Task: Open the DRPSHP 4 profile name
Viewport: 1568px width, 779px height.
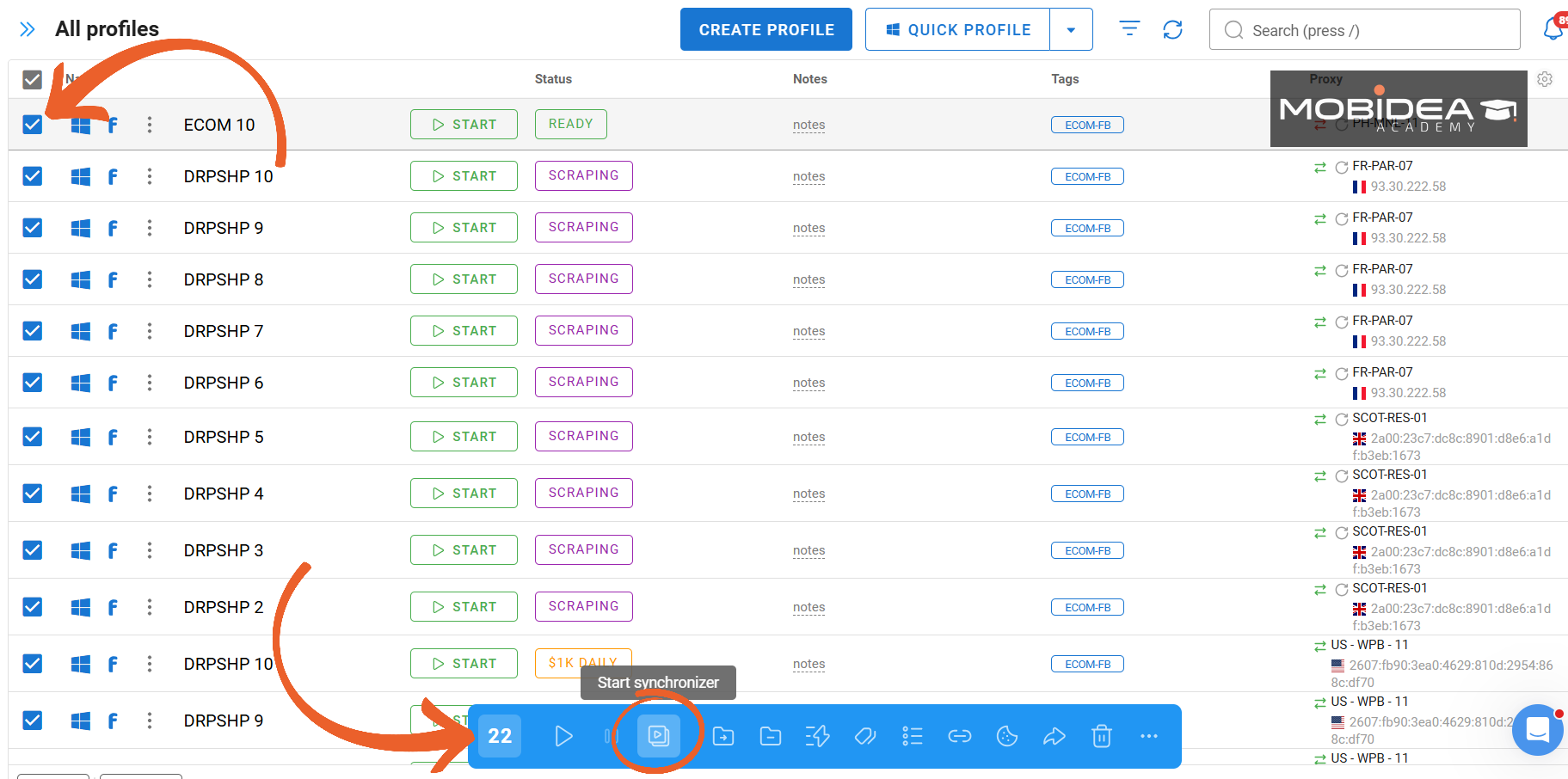Action: tap(224, 494)
